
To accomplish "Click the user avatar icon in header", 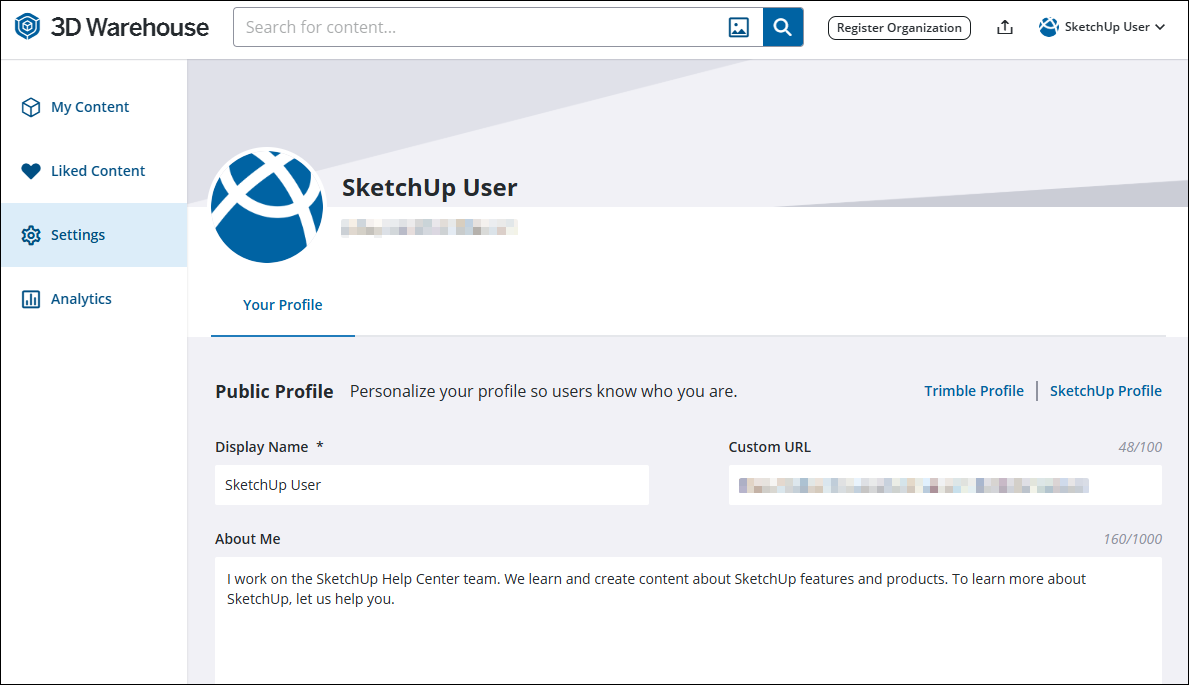I will (1049, 27).
